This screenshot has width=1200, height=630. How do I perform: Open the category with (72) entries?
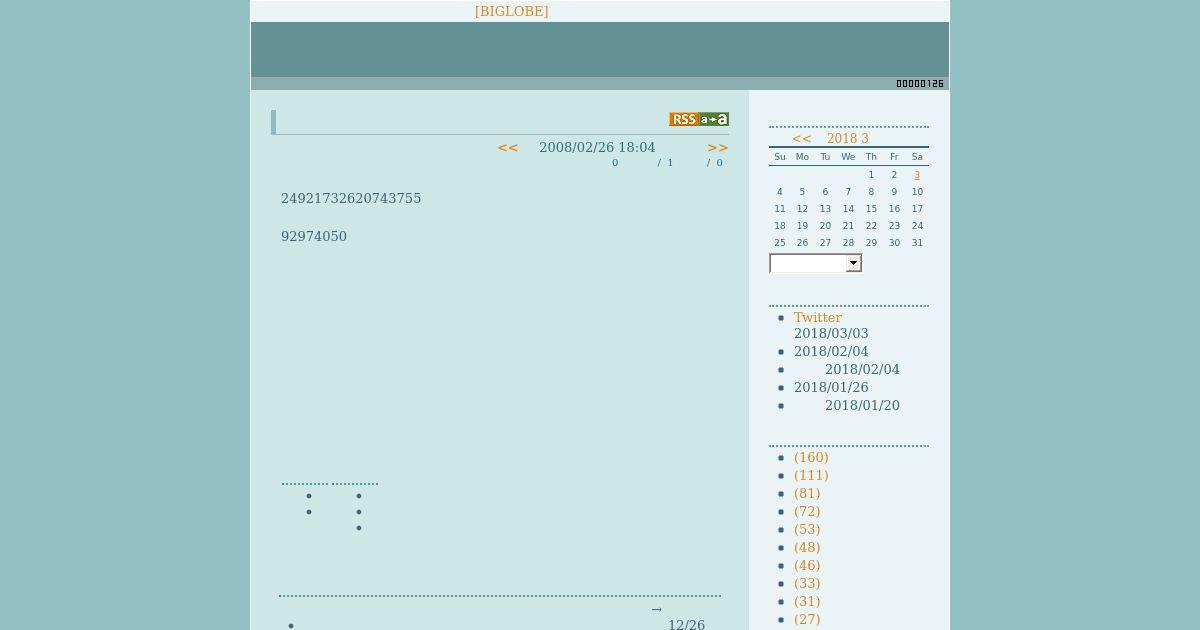(807, 511)
